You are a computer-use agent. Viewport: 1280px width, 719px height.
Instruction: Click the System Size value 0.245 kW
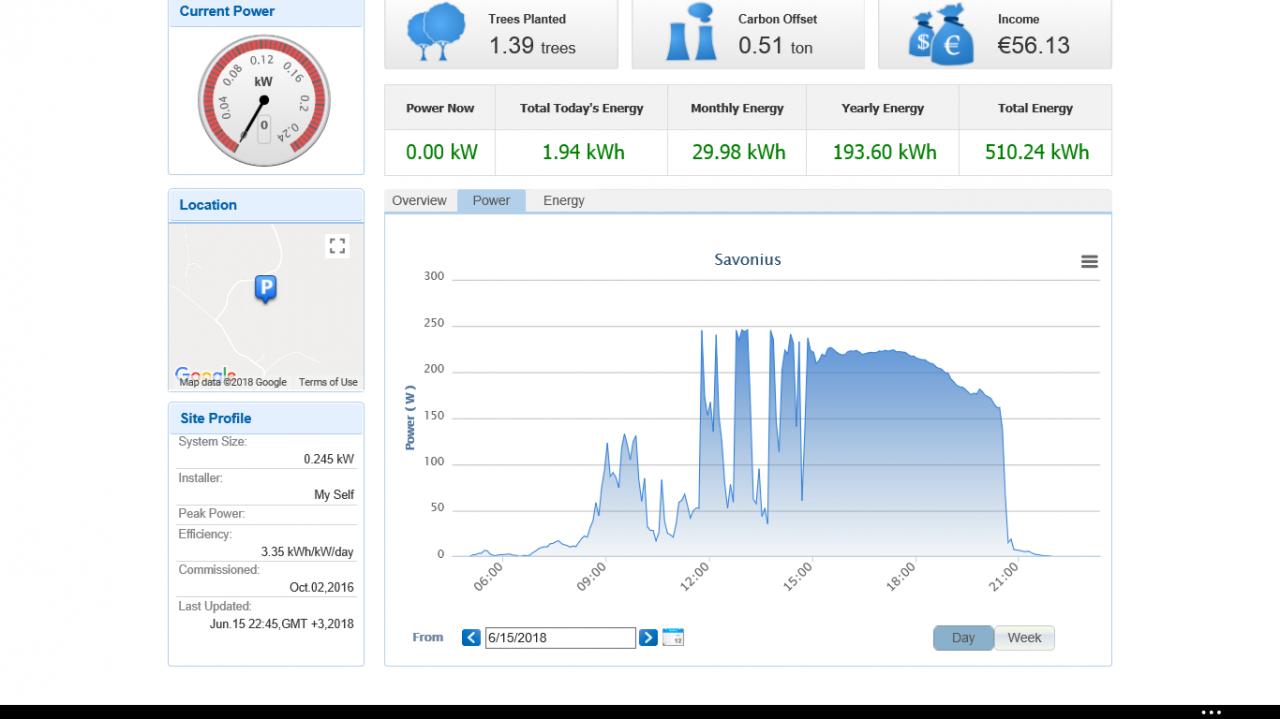coord(329,460)
